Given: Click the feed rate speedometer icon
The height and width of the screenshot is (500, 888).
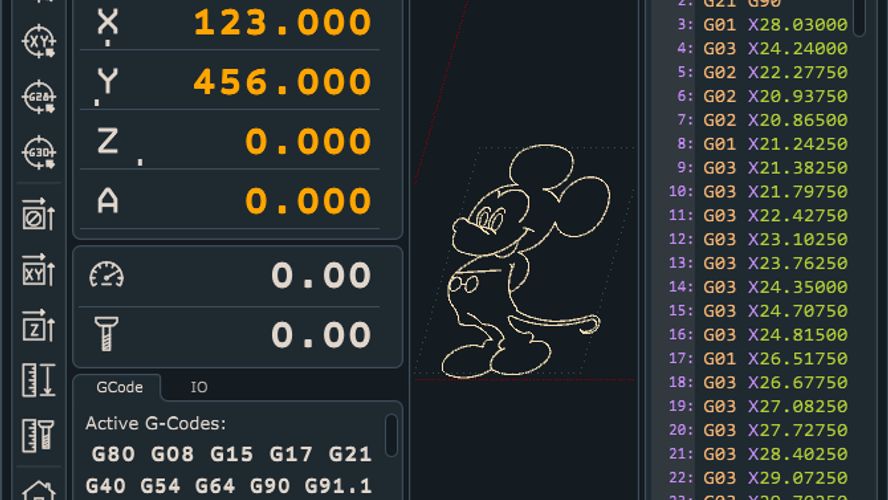Looking at the screenshot, I should (x=106, y=274).
